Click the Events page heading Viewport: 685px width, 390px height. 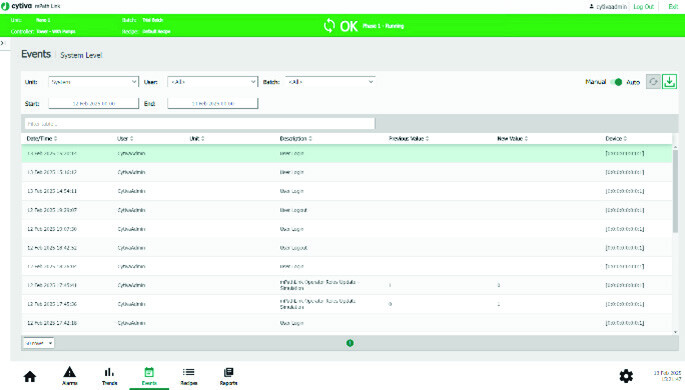36,54
